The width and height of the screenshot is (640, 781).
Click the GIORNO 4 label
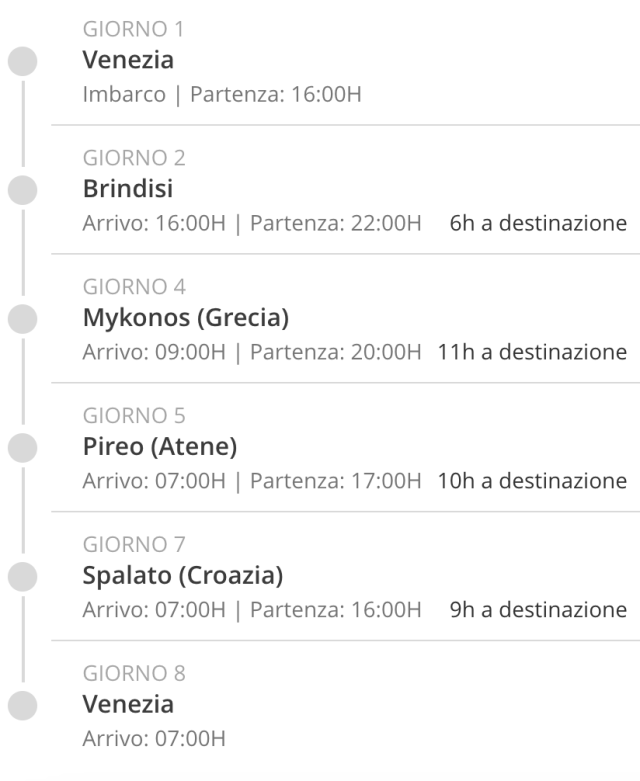coord(134,287)
